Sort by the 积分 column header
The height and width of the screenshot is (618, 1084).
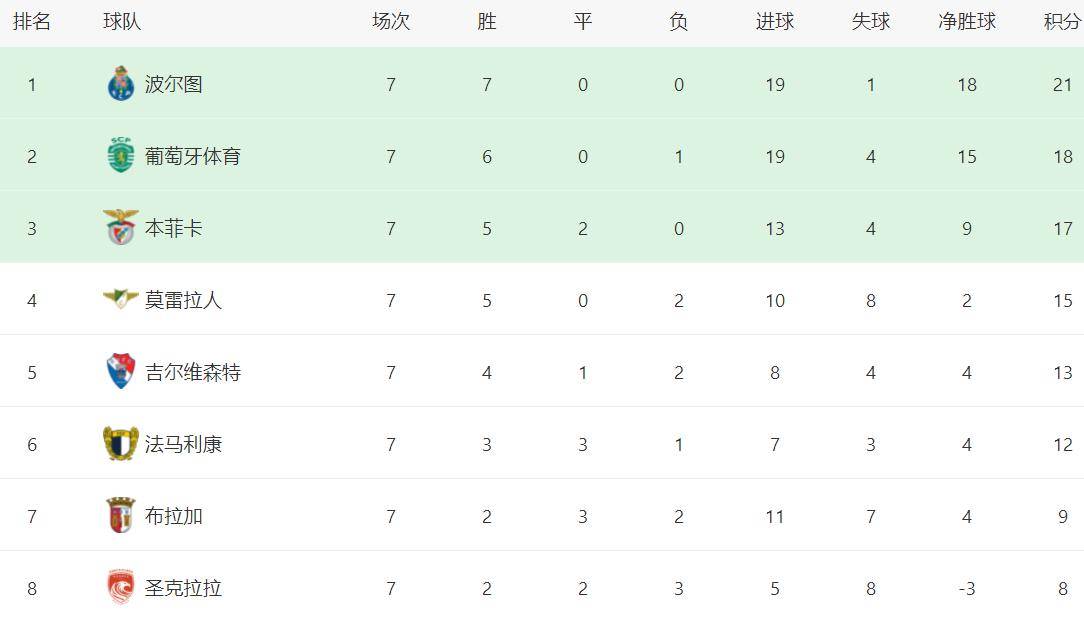(x=1062, y=22)
